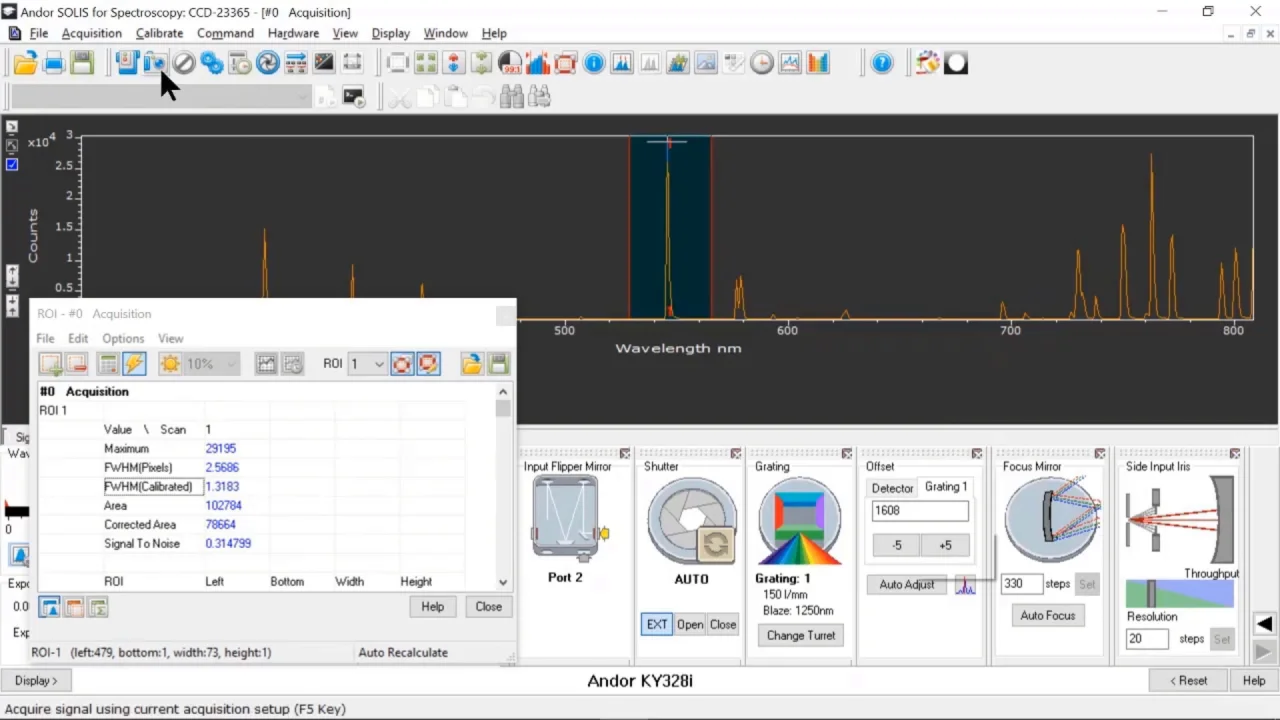Click the white circle on black icon
Screen dimensions: 1280x720
pyautogui.click(x=956, y=63)
